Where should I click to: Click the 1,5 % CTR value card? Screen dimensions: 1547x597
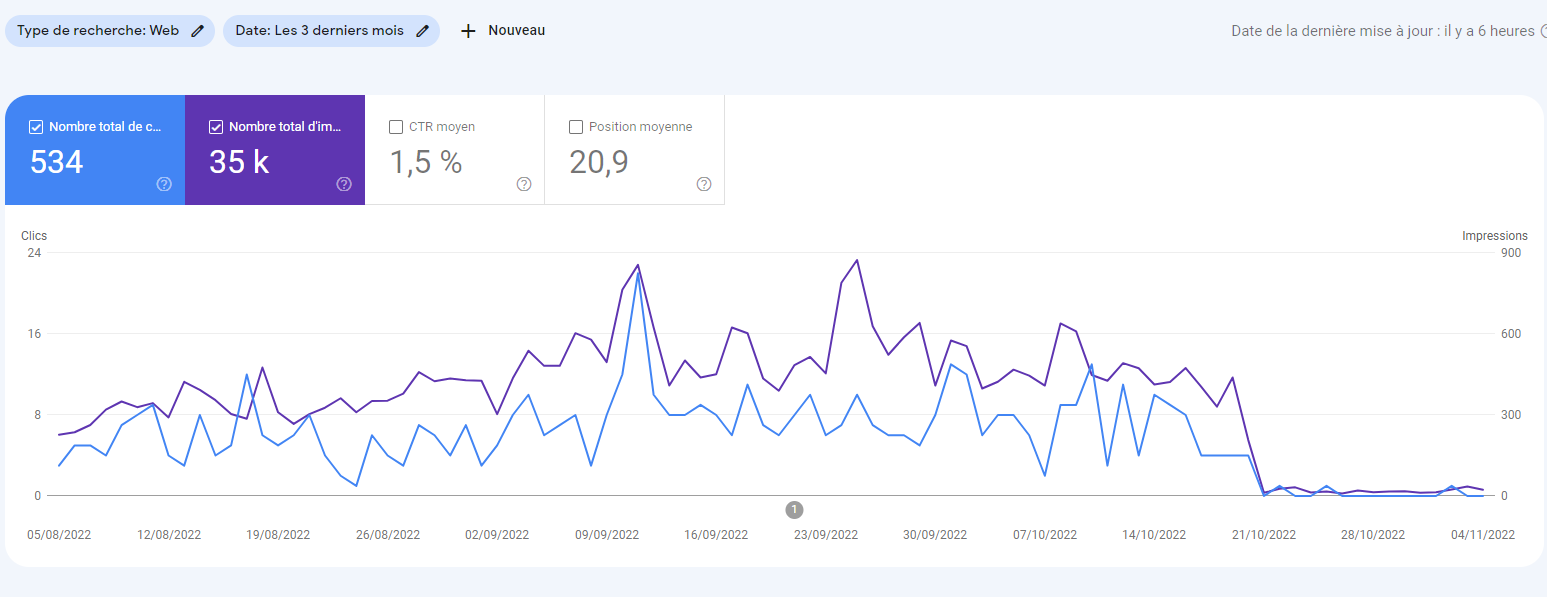pyautogui.click(x=455, y=150)
